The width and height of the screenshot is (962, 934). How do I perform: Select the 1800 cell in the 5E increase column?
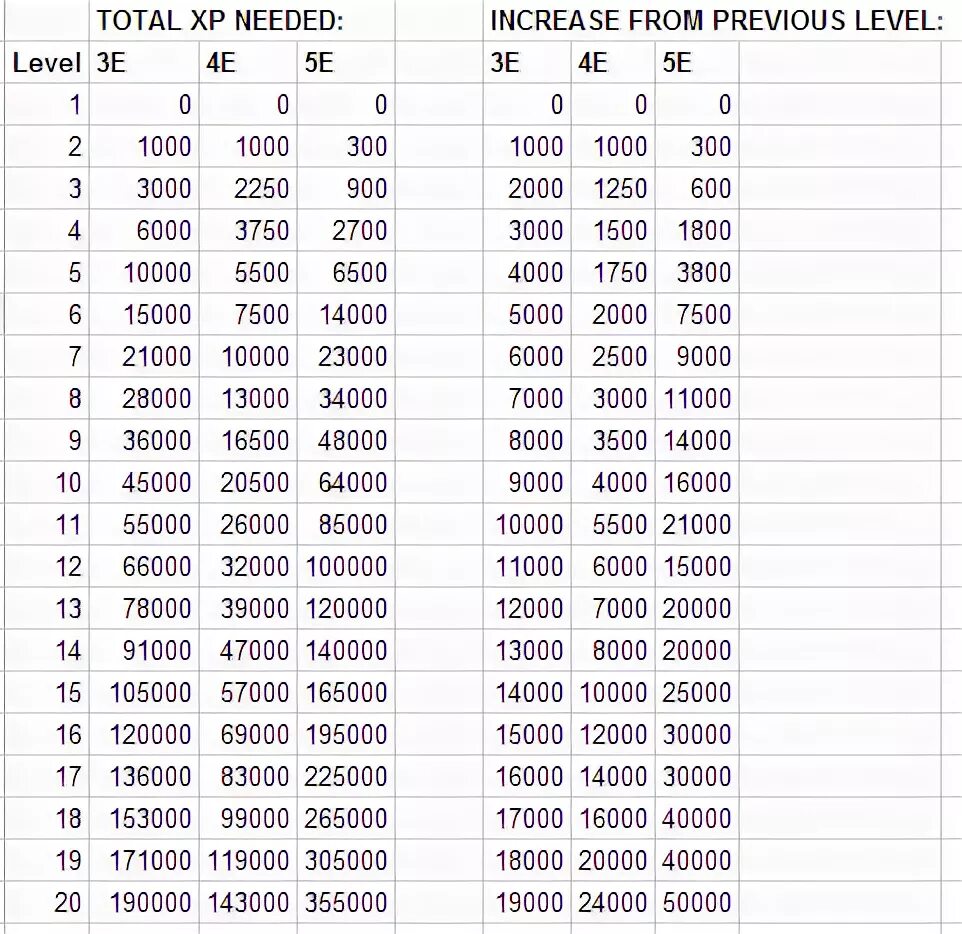pos(697,230)
